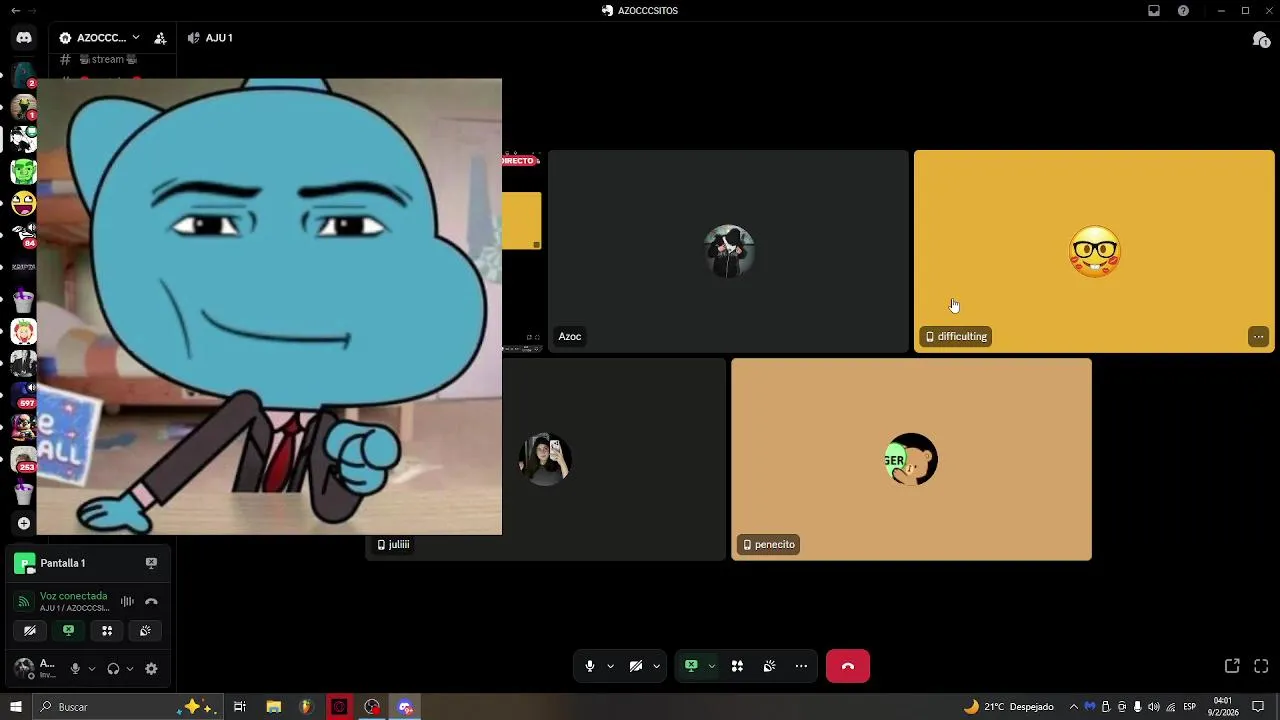Open Windows Start menu

(16, 707)
